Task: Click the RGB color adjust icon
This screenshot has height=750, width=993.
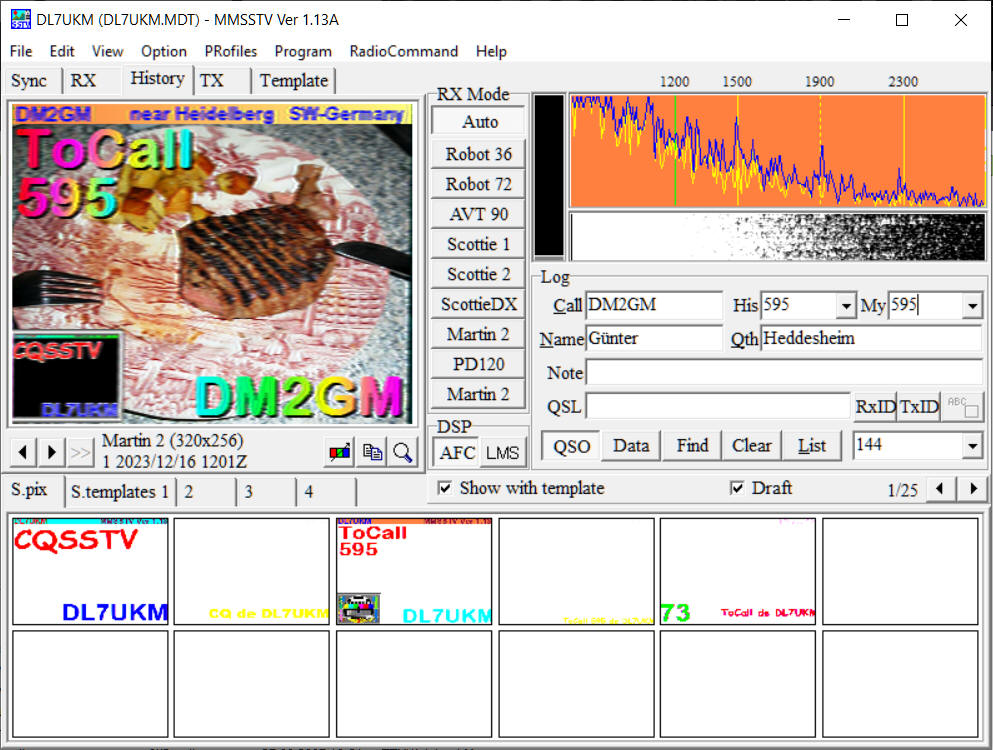Action: [x=340, y=452]
